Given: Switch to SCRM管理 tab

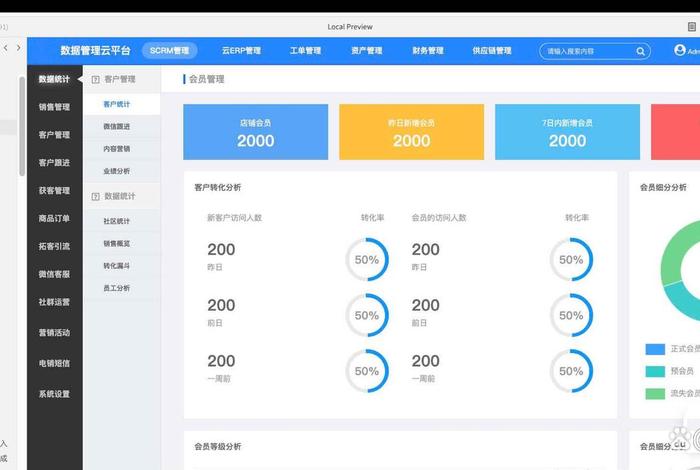Looking at the screenshot, I should [x=170, y=50].
